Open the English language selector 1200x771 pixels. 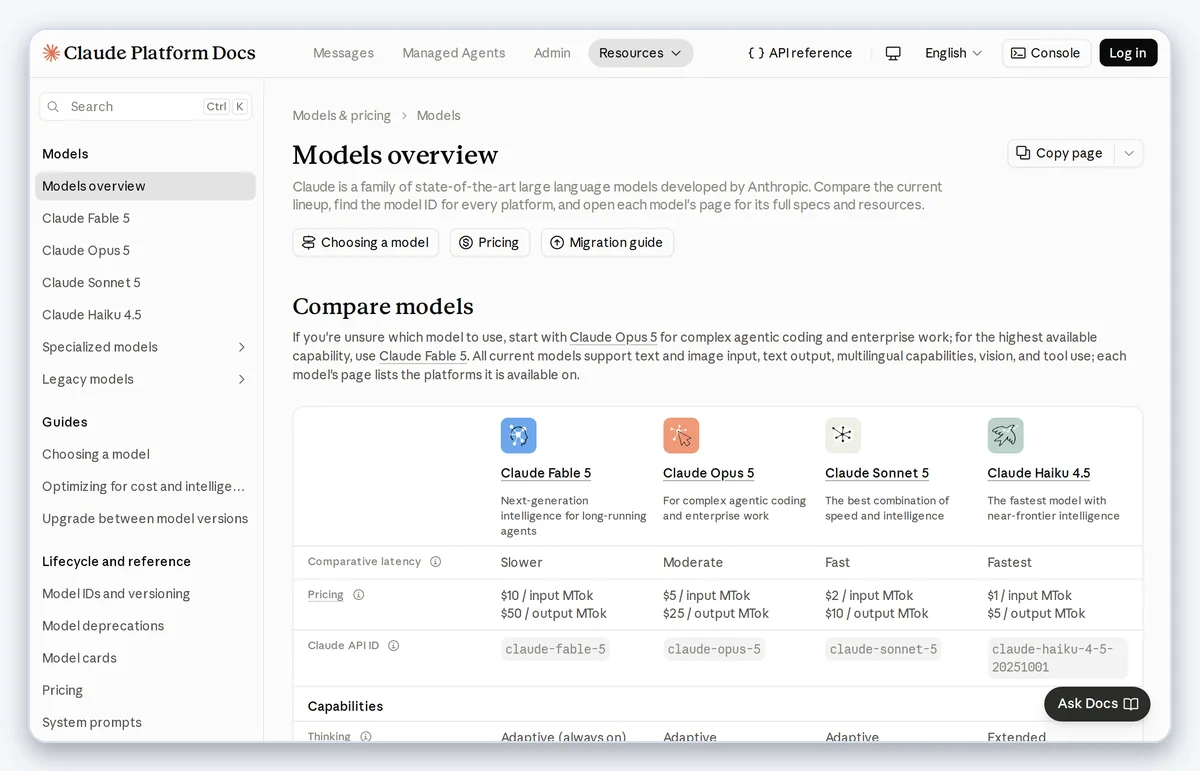pyautogui.click(x=953, y=53)
